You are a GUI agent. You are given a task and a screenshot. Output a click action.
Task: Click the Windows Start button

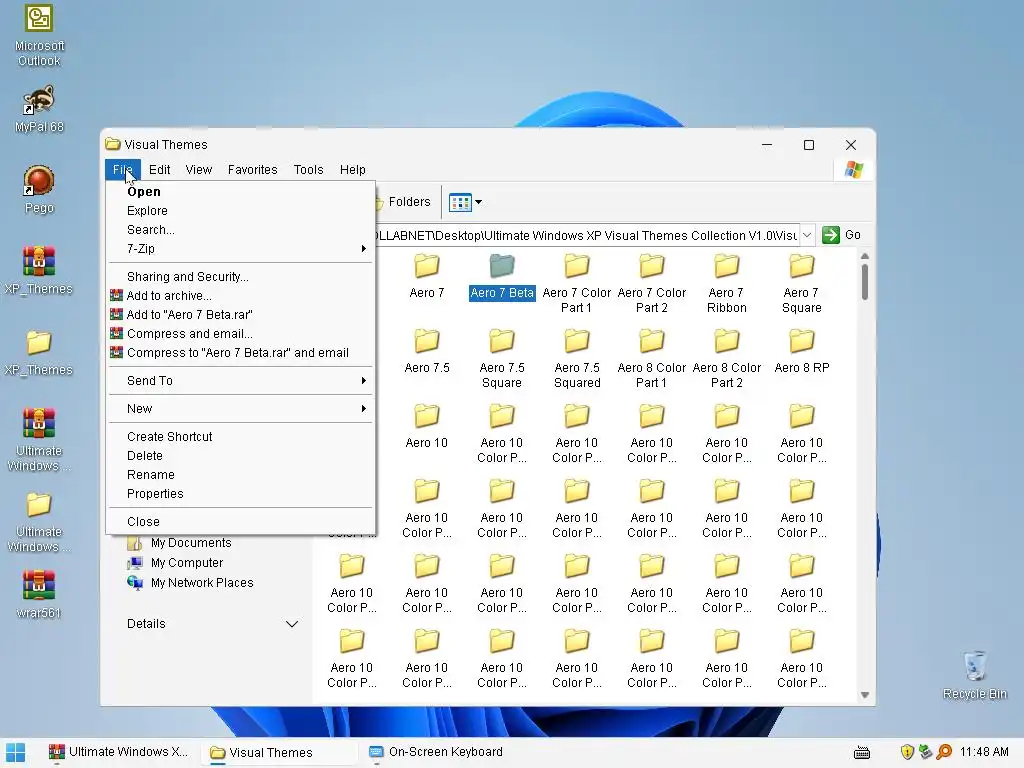click(16, 752)
